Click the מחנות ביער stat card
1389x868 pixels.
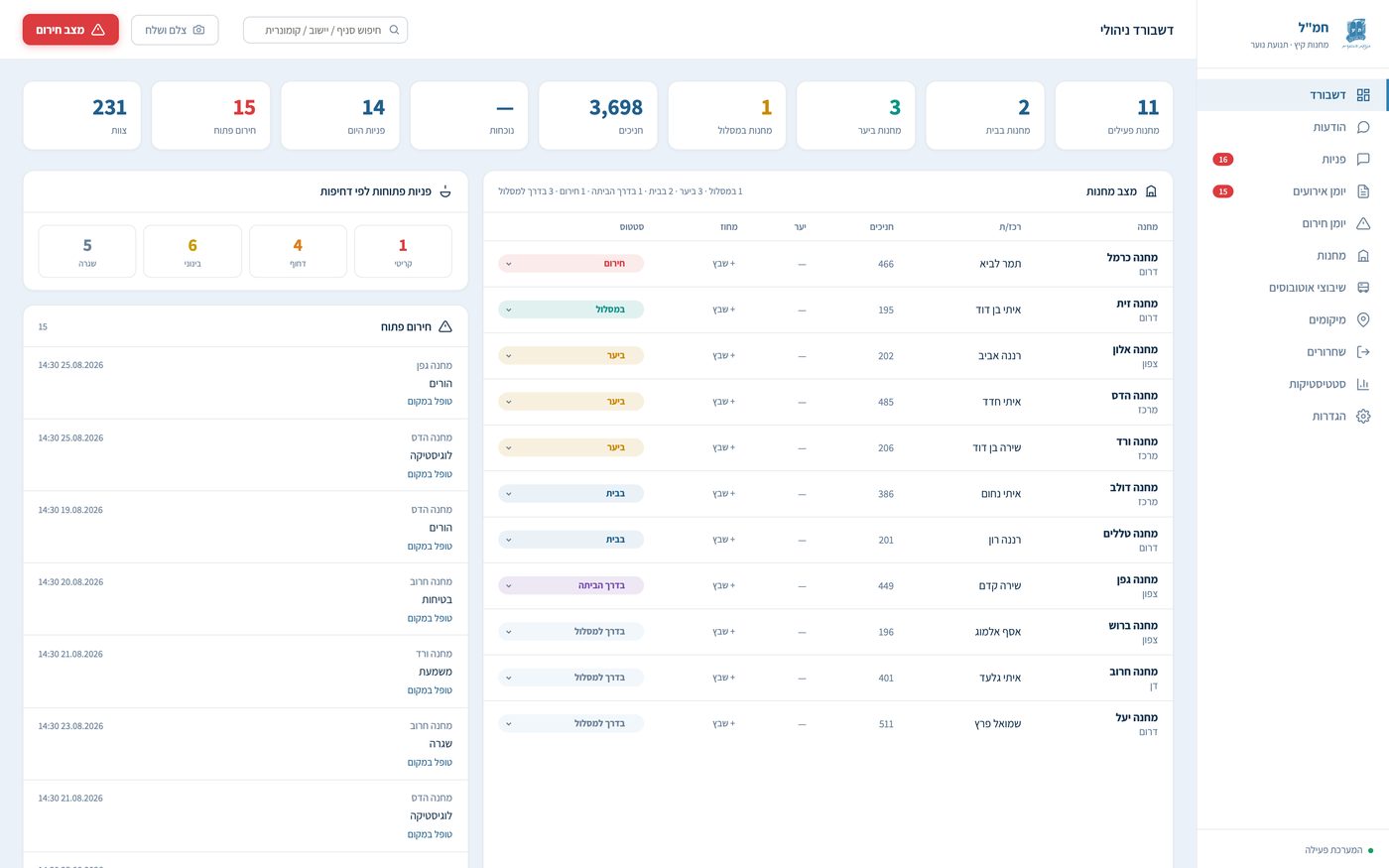point(856,116)
